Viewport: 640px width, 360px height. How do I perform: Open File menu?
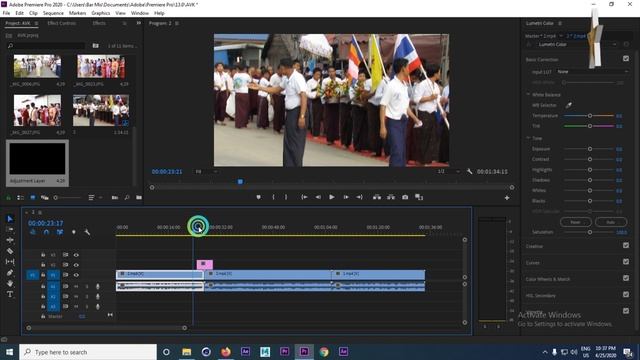click(6, 13)
